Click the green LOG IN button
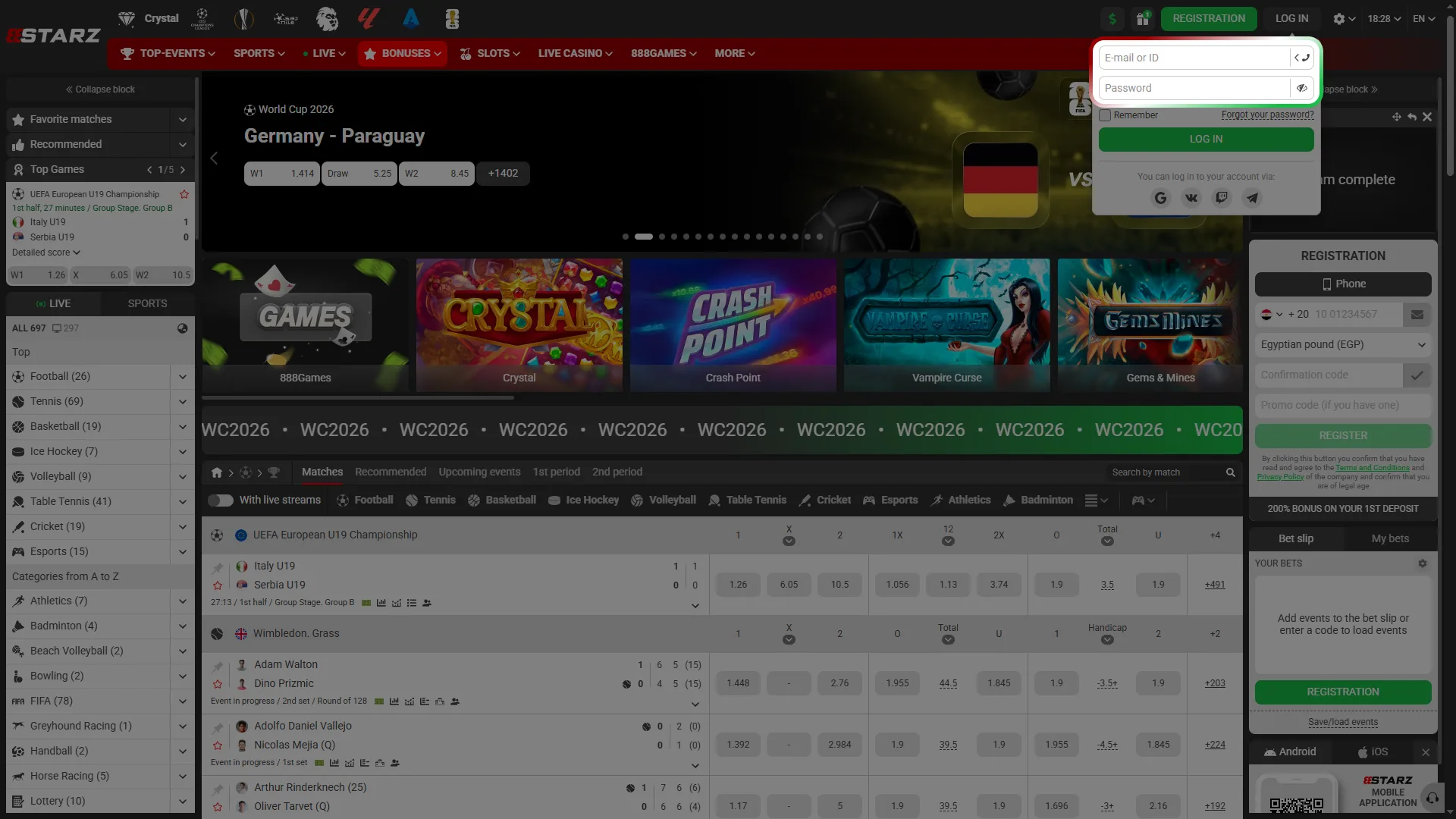Image resolution: width=1456 pixels, height=819 pixels. pyautogui.click(x=1206, y=139)
